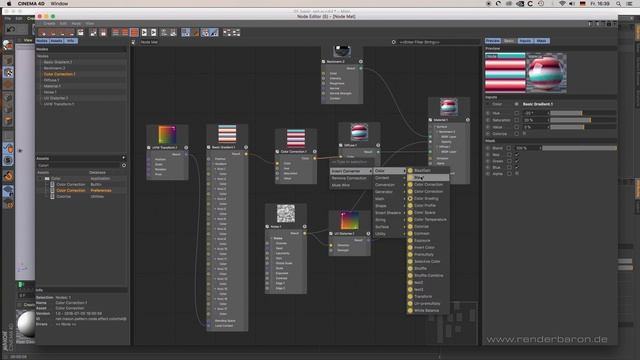Click circular button on UVW Transform.1 header
Image resolution: width=640 pixels, height=360 pixels.
pos(186,147)
